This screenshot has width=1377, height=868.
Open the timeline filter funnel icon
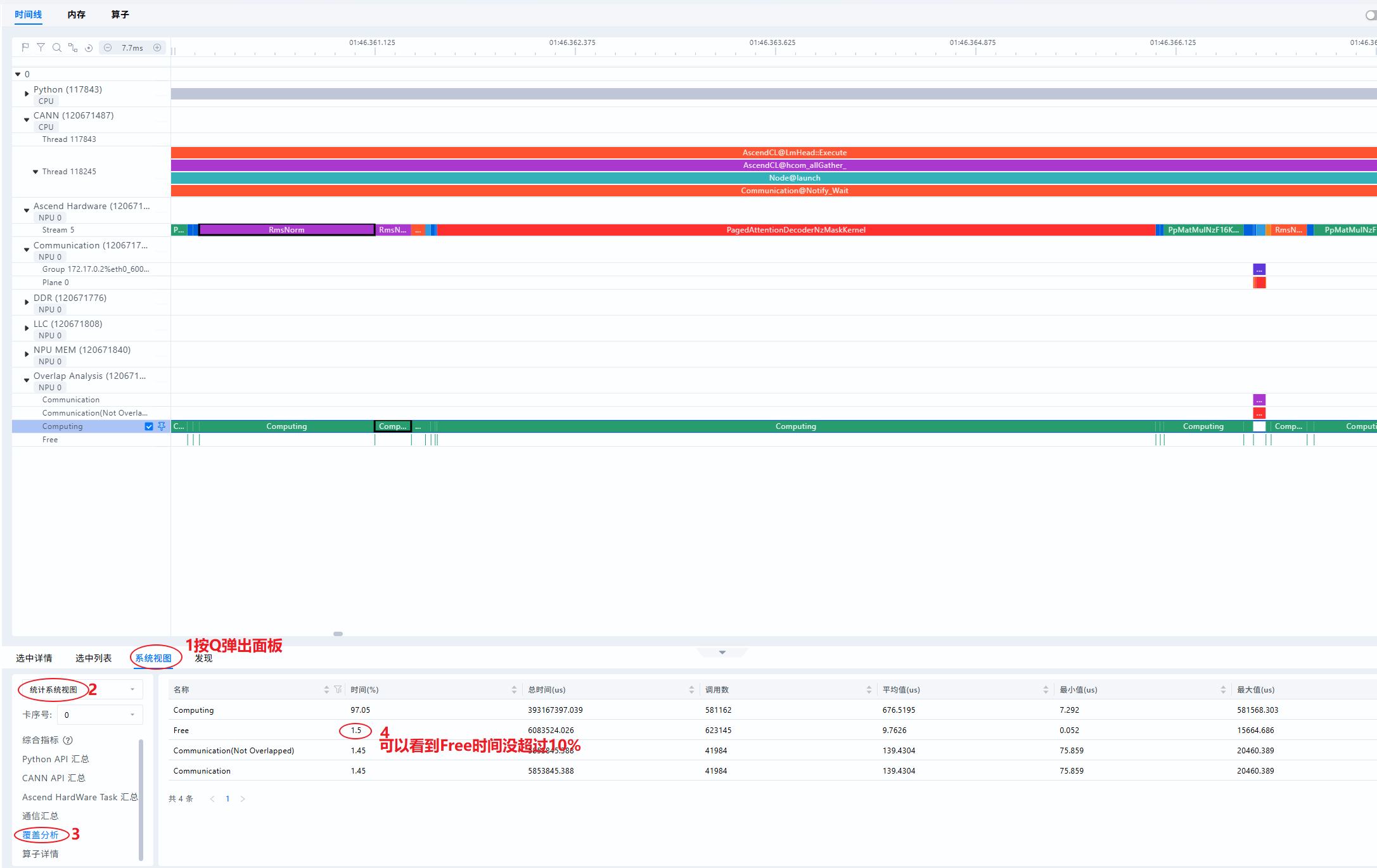tap(41, 48)
